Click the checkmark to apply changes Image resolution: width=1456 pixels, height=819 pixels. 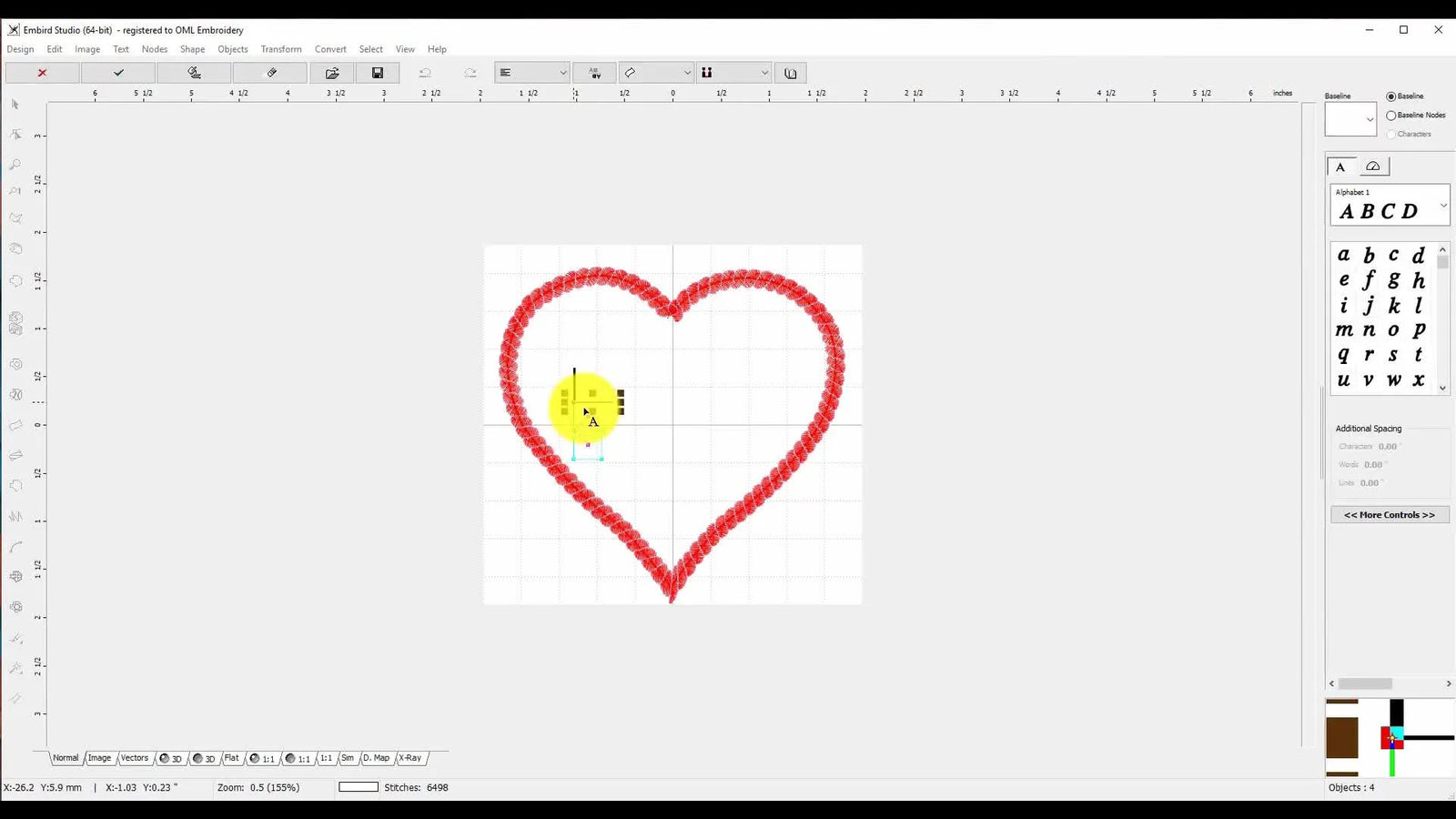pyautogui.click(x=116, y=72)
